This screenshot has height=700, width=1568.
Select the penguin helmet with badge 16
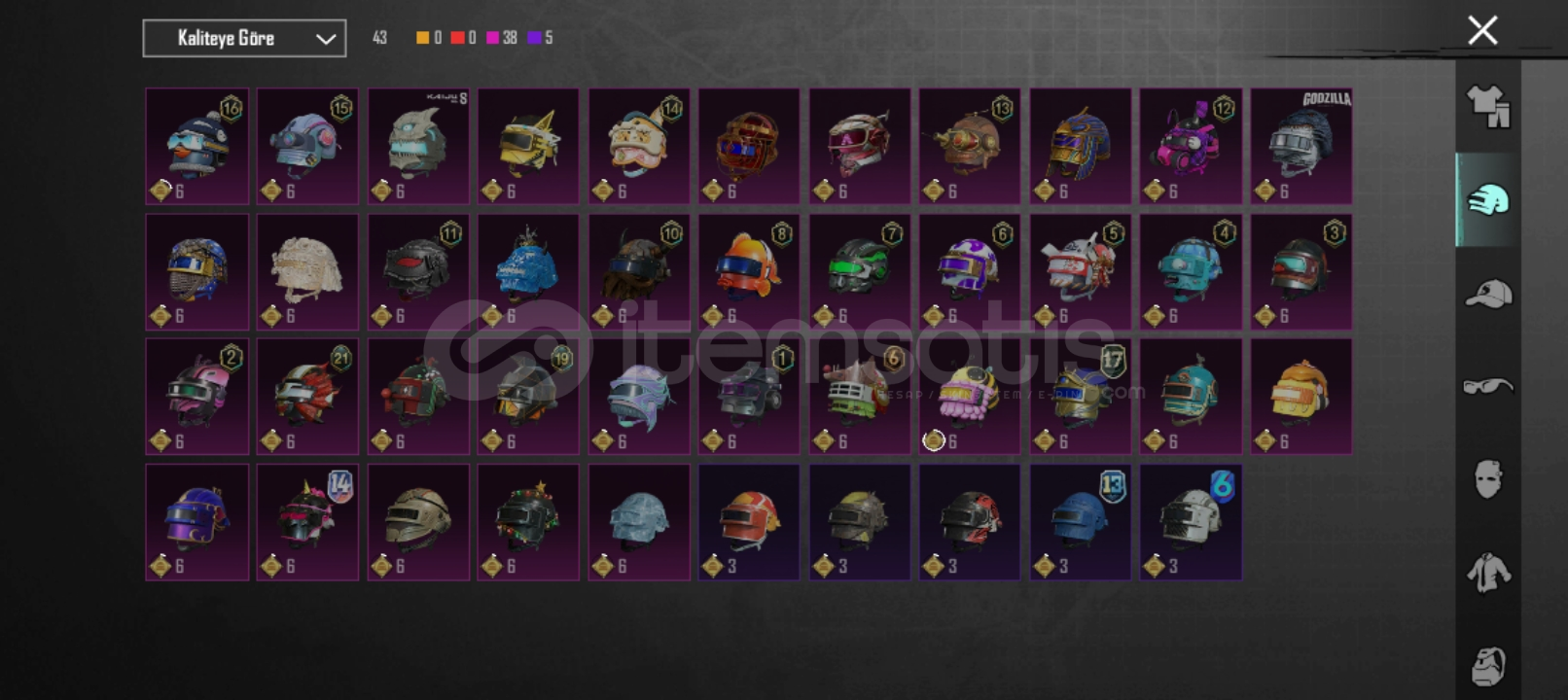[x=196, y=146]
